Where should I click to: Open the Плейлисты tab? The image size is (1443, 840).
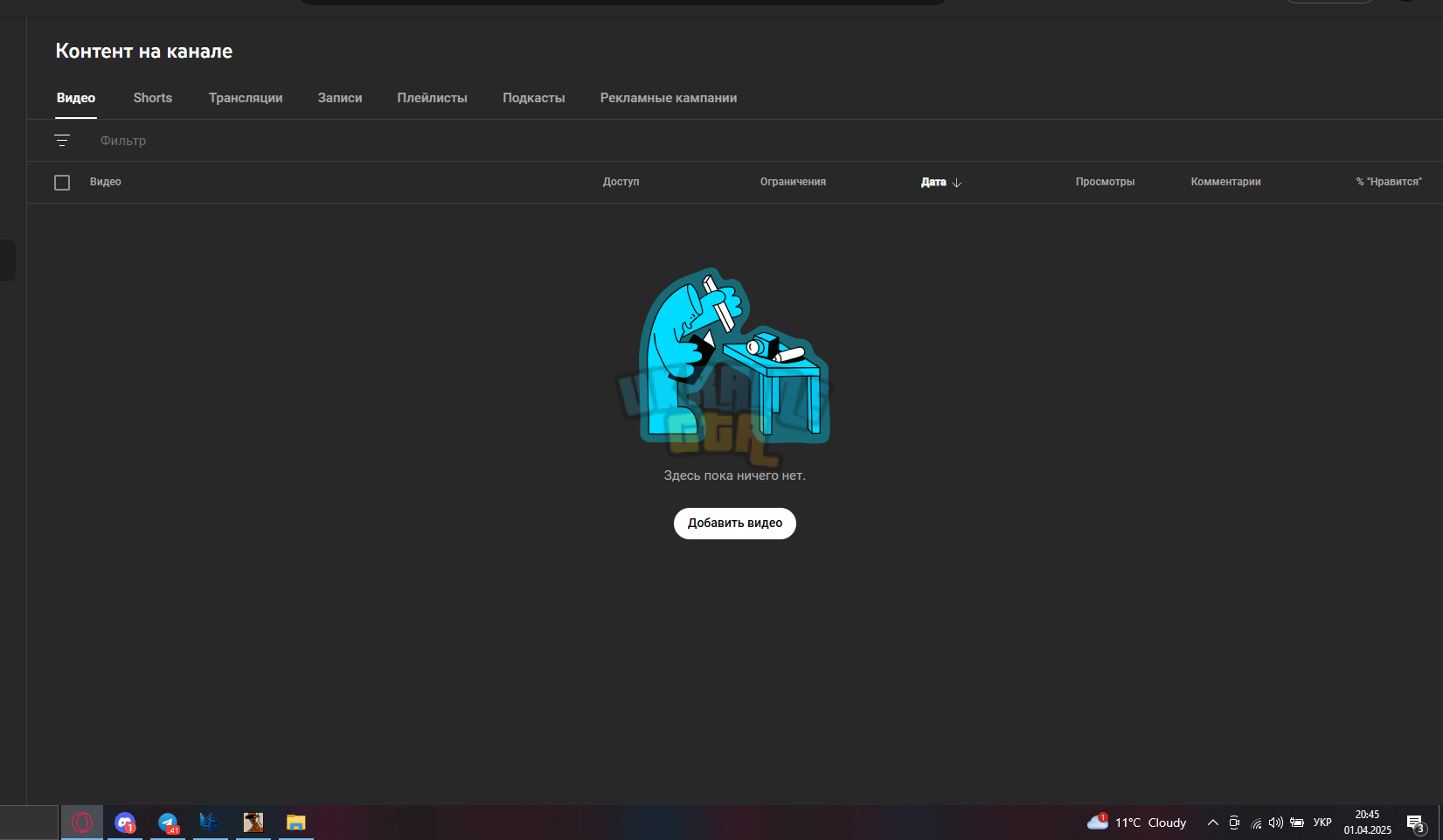click(x=433, y=98)
